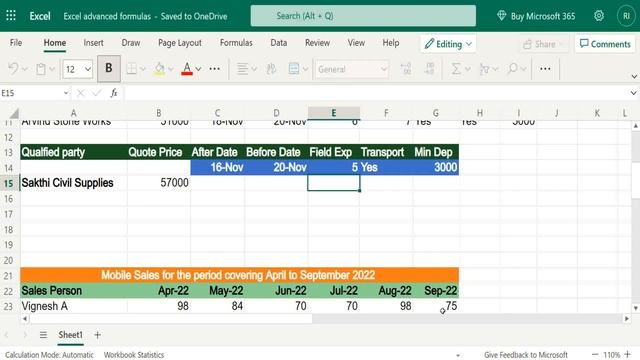Open the all sheets list icon
The image size is (640, 360).
point(43,335)
